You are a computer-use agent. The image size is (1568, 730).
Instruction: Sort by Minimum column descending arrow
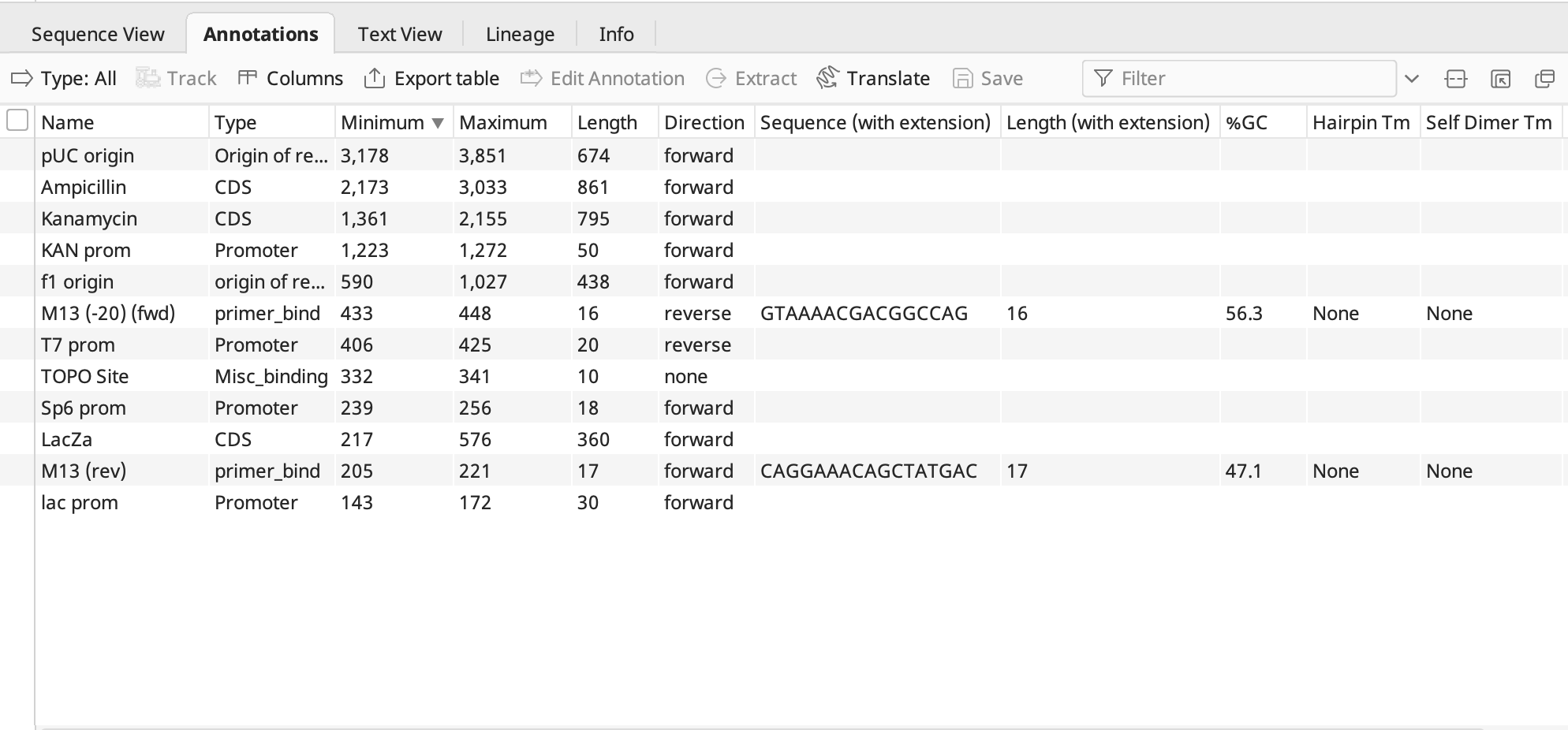[x=438, y=123]
